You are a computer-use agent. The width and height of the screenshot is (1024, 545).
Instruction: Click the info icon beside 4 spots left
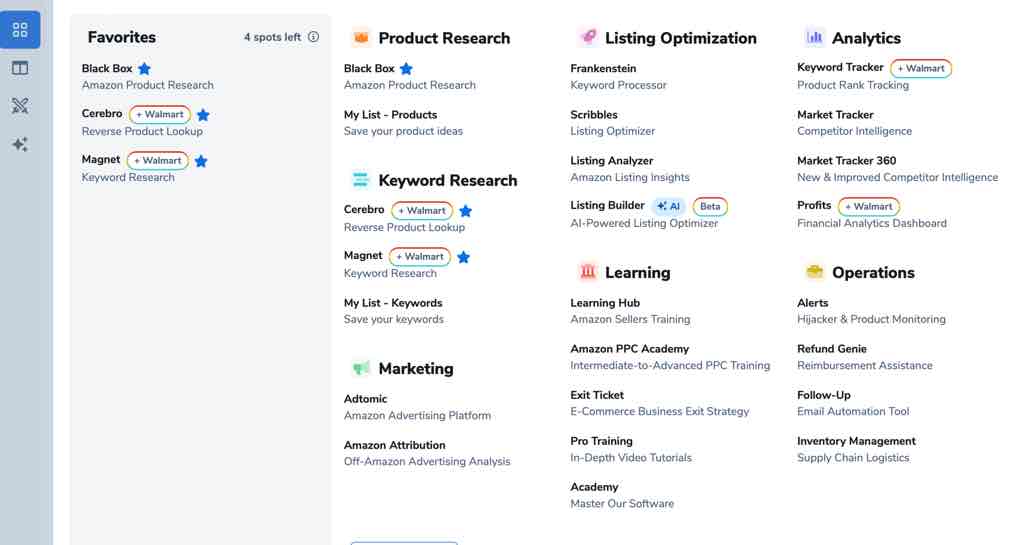pyautogui.click(x=313, y=37)
